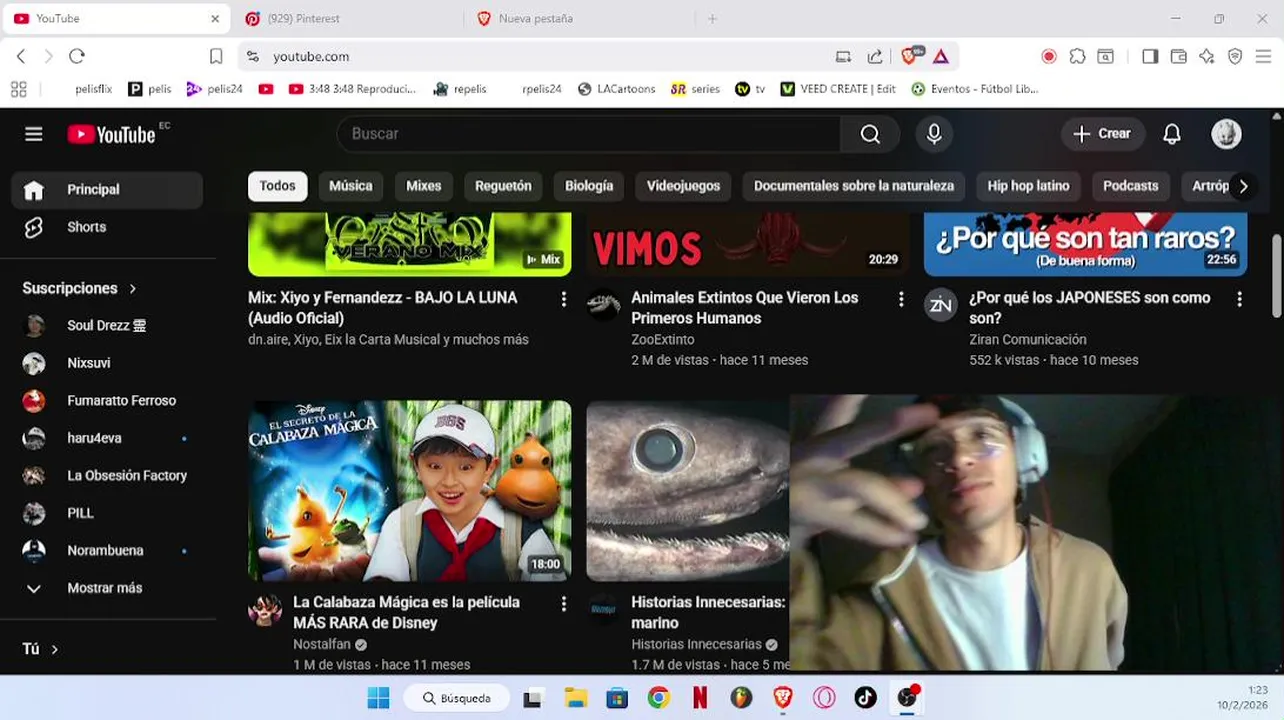
Task: Open the notifications bell
Action: pyautogui.click(x=1172, y=134)
